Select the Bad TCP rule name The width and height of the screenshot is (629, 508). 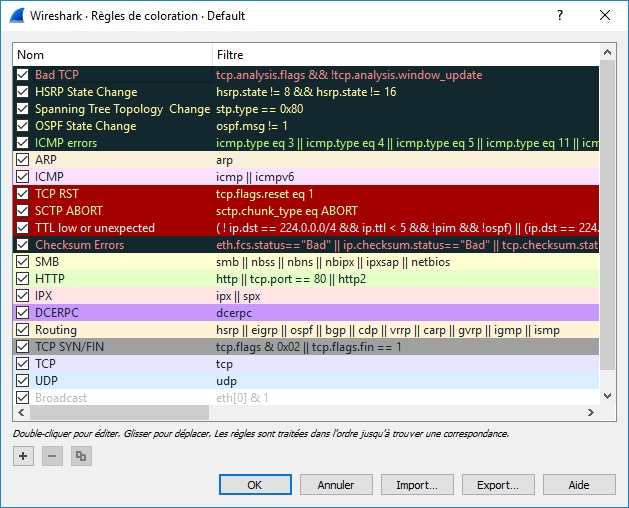(57, 75)
